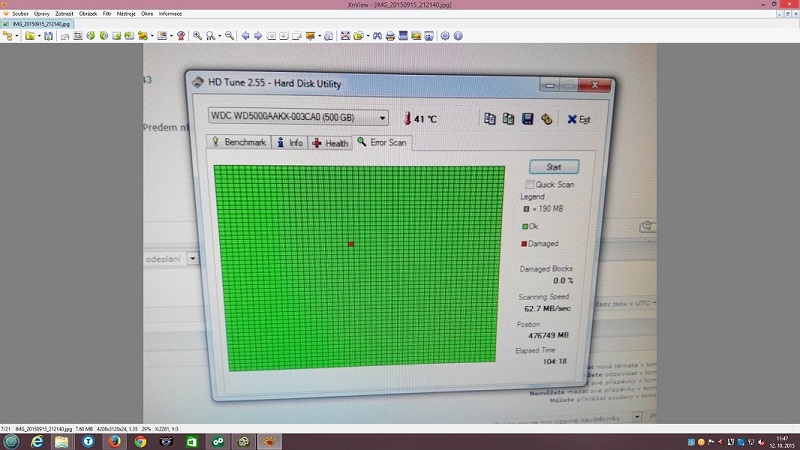This screenshot has height=450, width=800.
Task: Click the 41 °C temperature readout
Action: coord(420,119)
